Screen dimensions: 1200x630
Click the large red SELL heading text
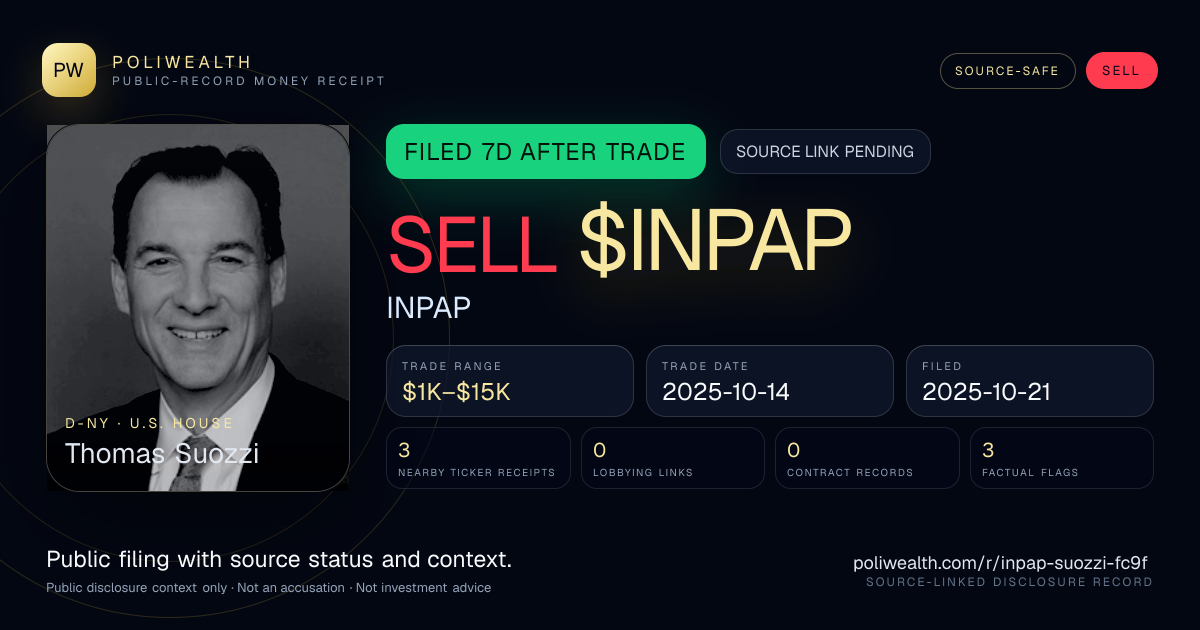click(x=472, y=242)
